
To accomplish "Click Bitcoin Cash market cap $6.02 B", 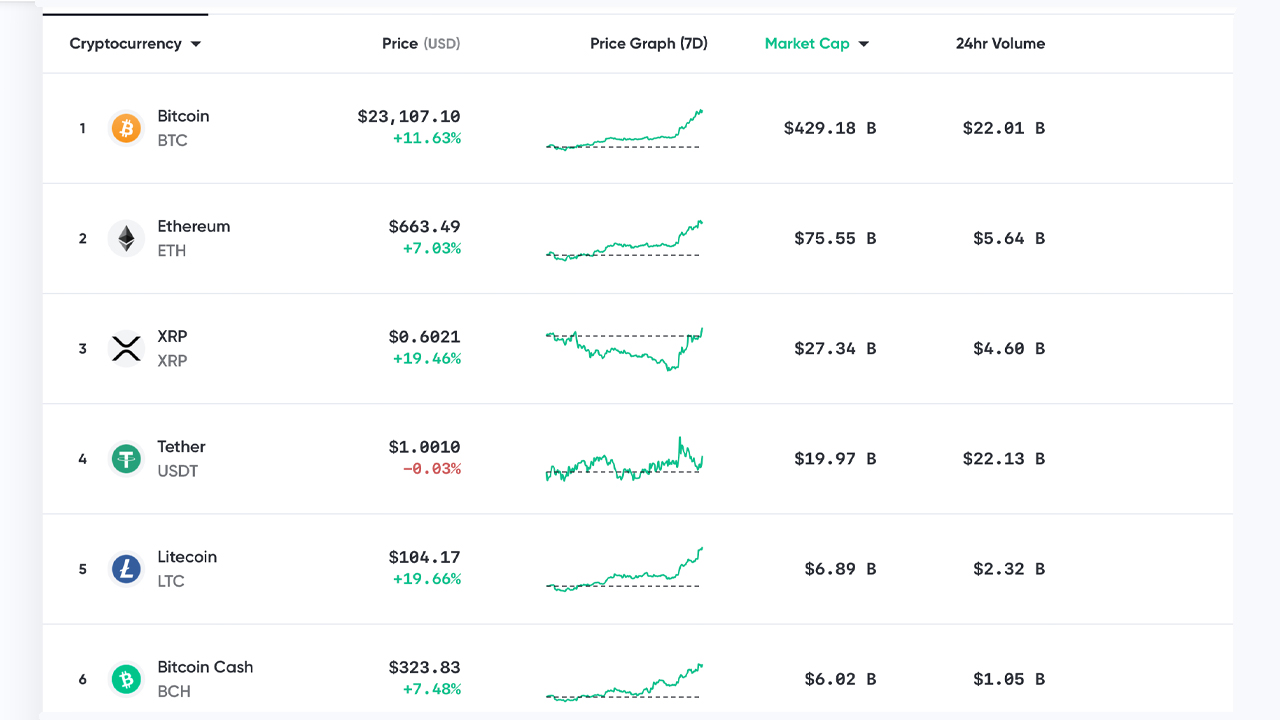I will pyautogui.click(x=840, y=679).
